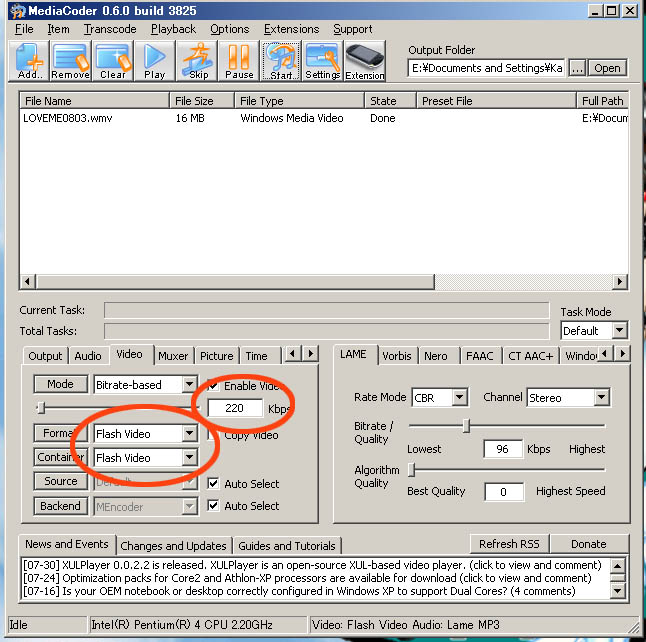Switch to the Output tab
Viewport: 646px width, 642px height.
[x=45, y=356]
